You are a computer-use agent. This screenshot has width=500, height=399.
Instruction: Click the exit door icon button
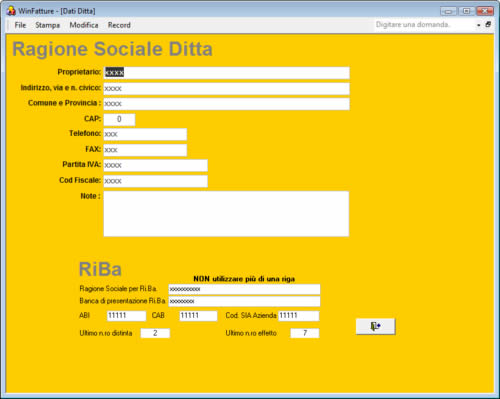[x=375, y=326]
